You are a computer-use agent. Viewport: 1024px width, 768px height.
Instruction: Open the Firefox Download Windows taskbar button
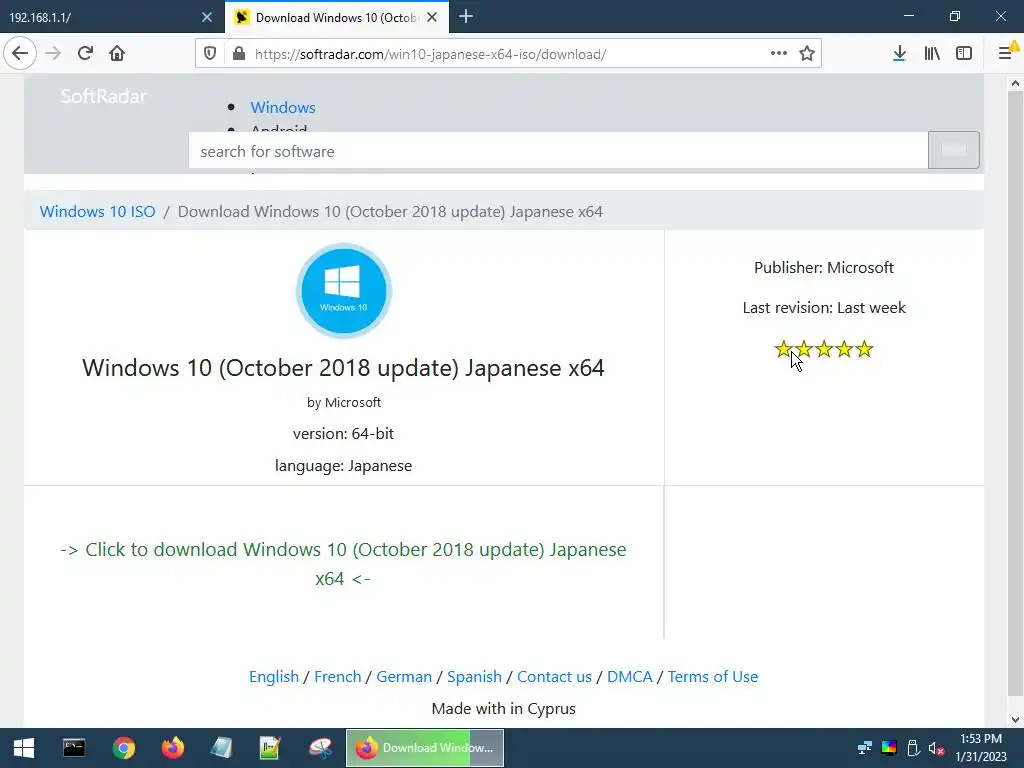pyautogui.click(x=424, y=748)
